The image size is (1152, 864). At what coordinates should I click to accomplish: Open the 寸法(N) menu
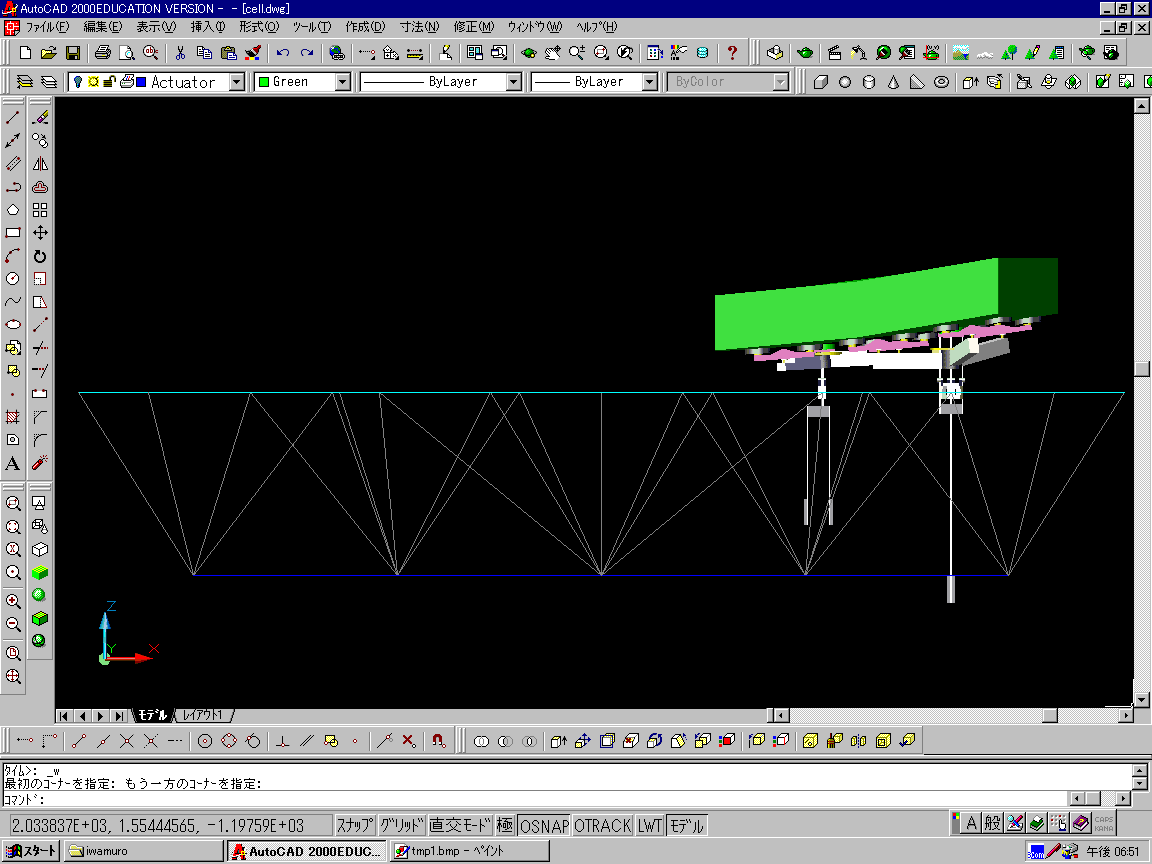tap(420, 27)
